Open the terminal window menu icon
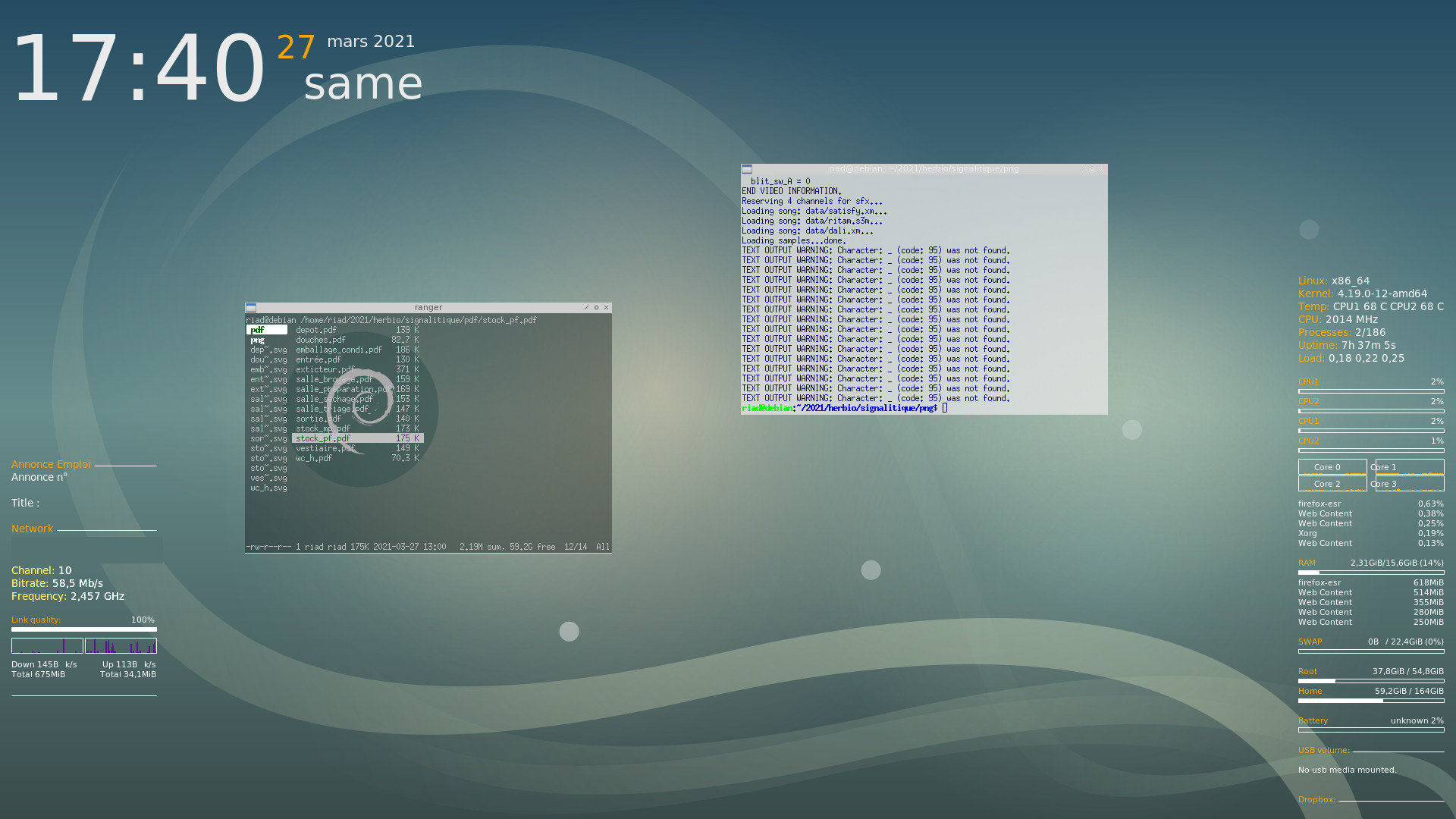This screenshot has width=1456, height=819. coord(747,169)
